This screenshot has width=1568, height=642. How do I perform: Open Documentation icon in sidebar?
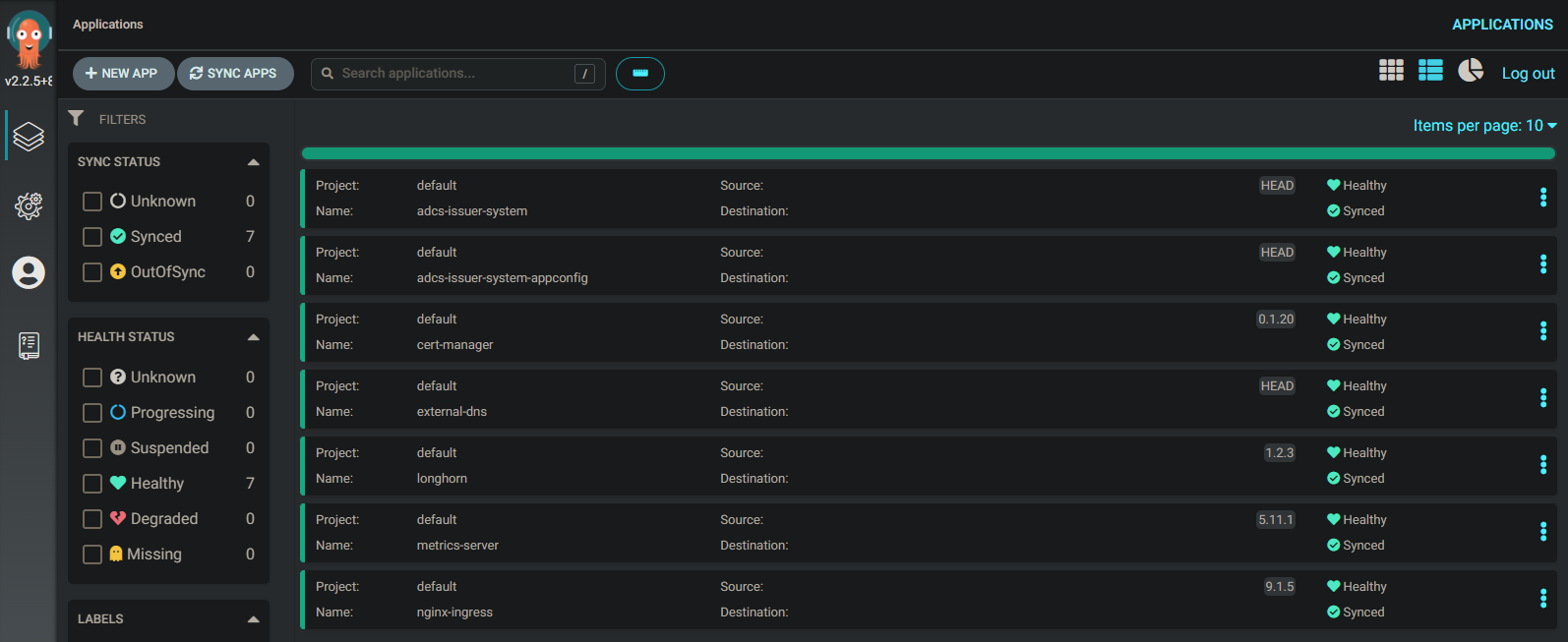29,345
